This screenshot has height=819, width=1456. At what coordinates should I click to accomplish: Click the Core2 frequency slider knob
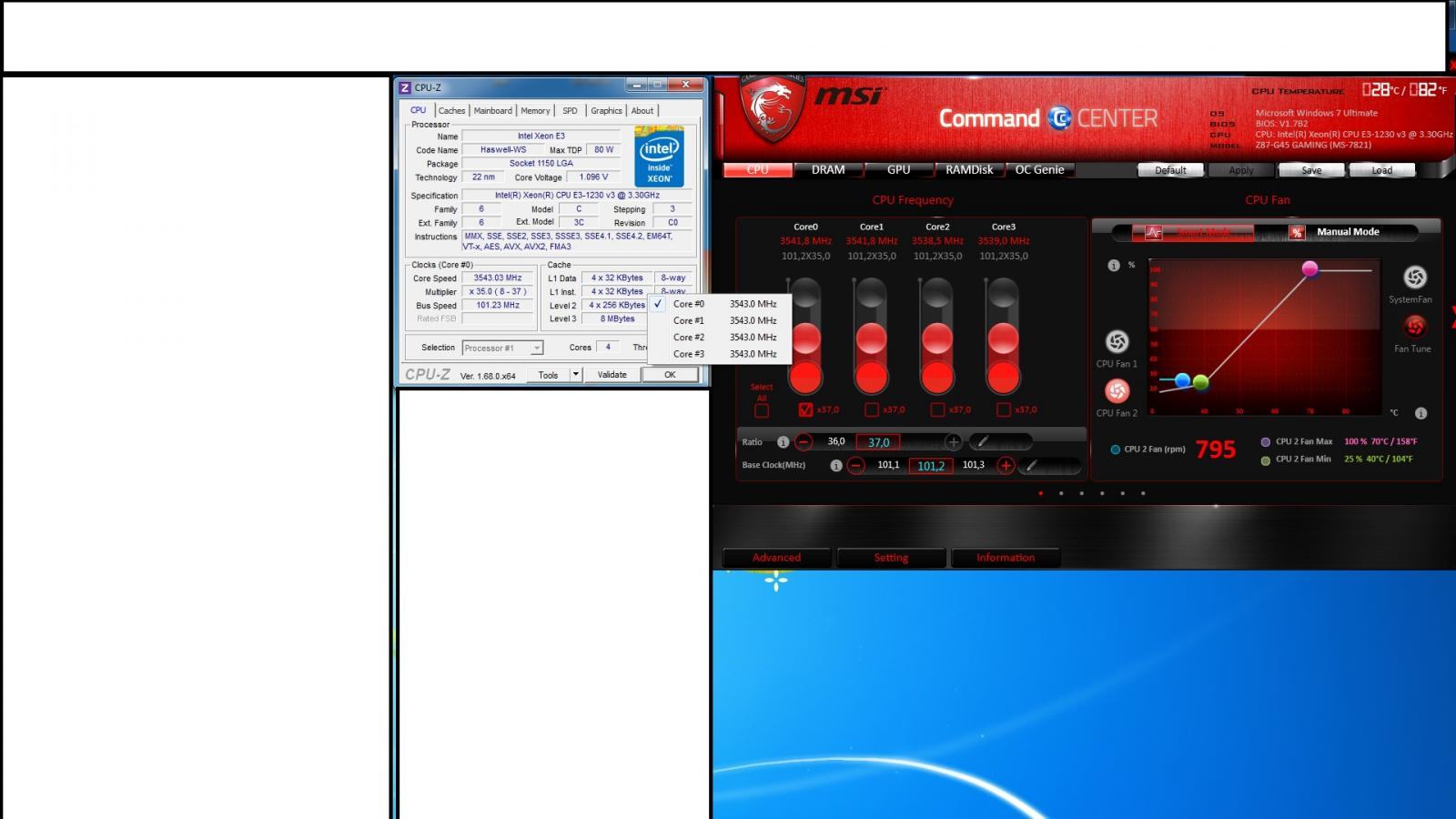pos(937,339)
